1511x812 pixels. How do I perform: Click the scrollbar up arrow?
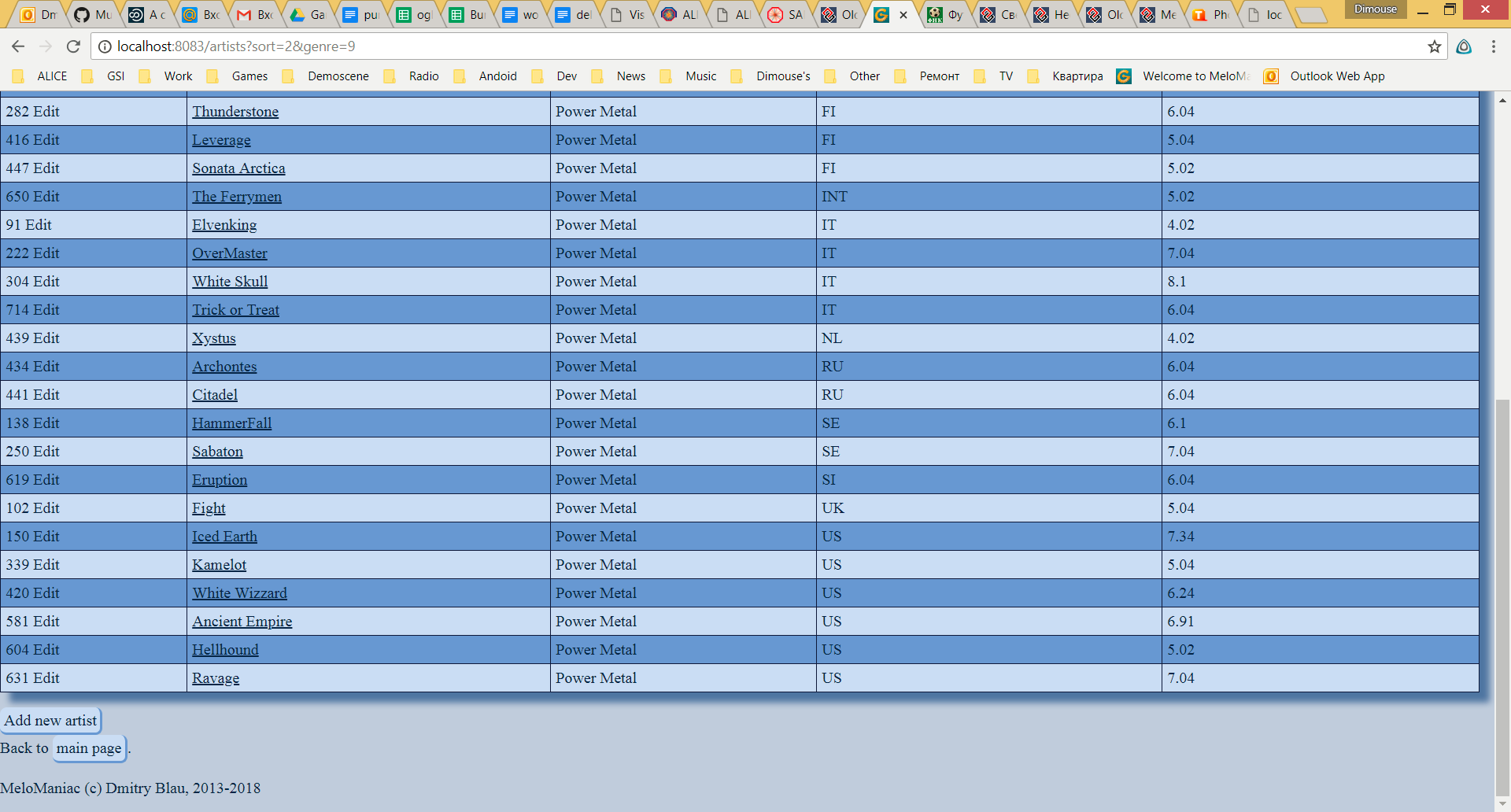[x=1502, y=101]
